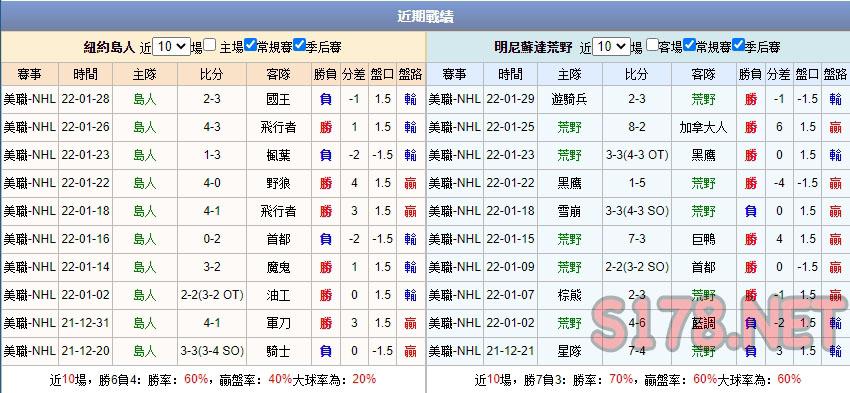Click 楓葉 away team in 22-01-23 row

279,156
